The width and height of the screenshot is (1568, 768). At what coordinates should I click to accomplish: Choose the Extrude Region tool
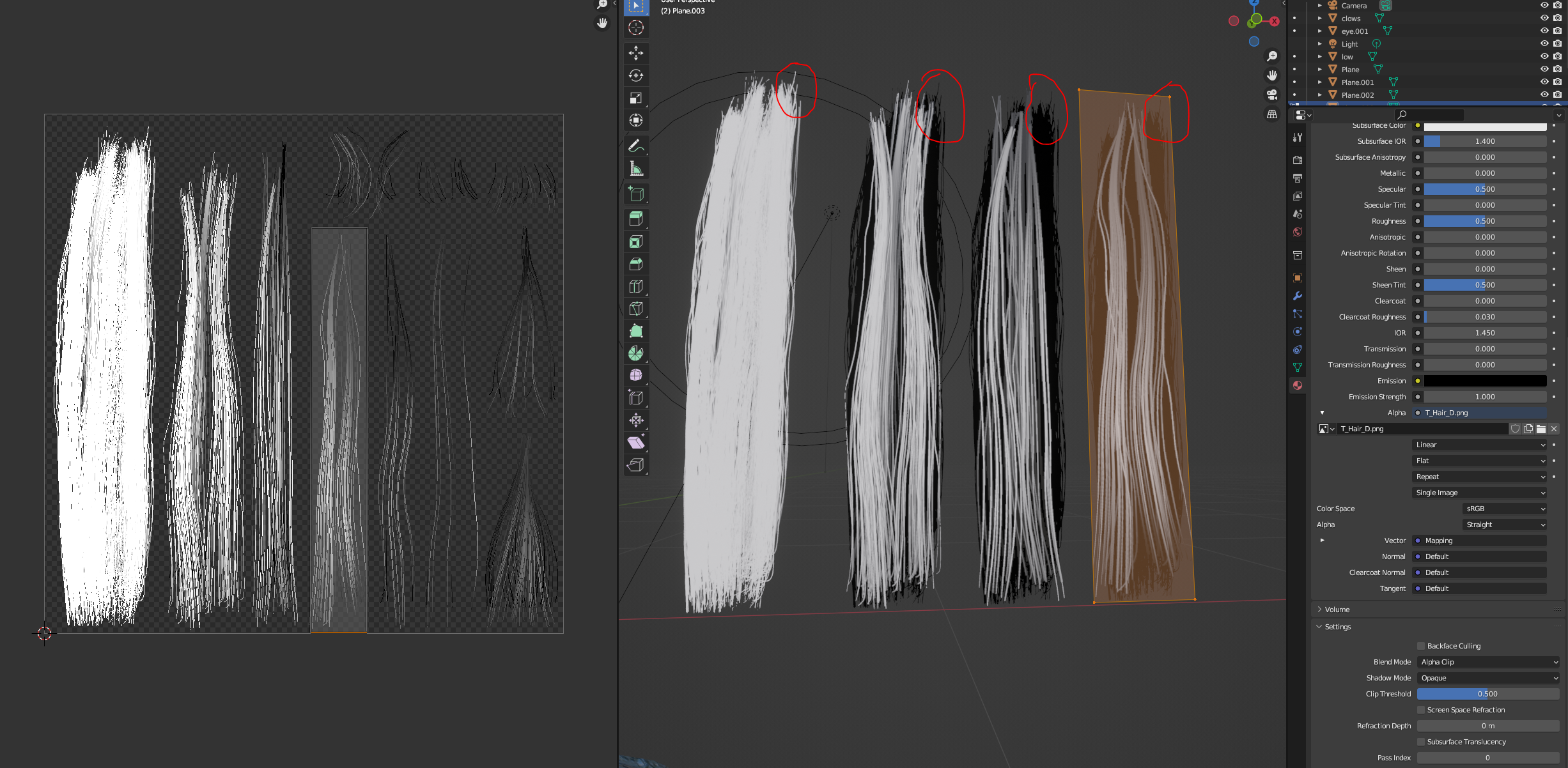[636, 219]
